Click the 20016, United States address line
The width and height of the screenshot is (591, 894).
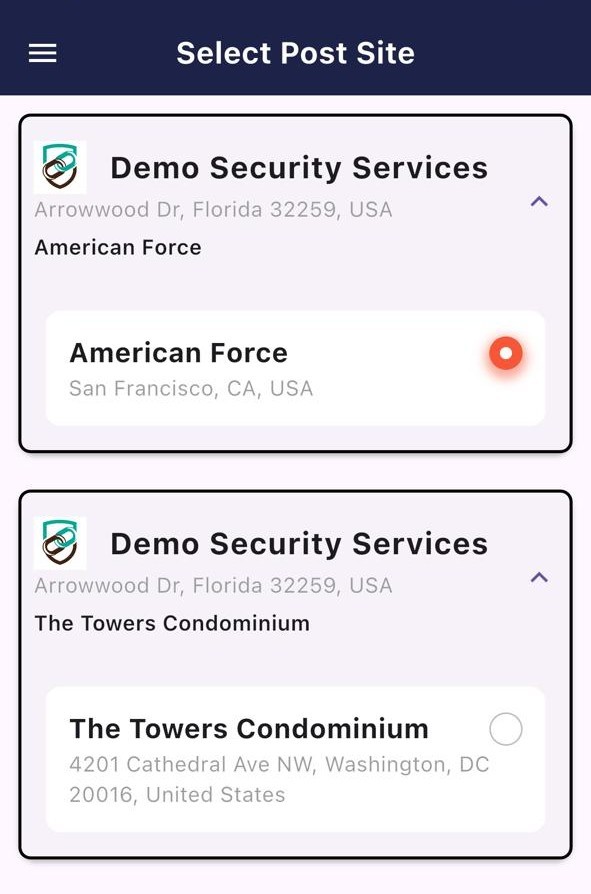(x=177, y=795)
